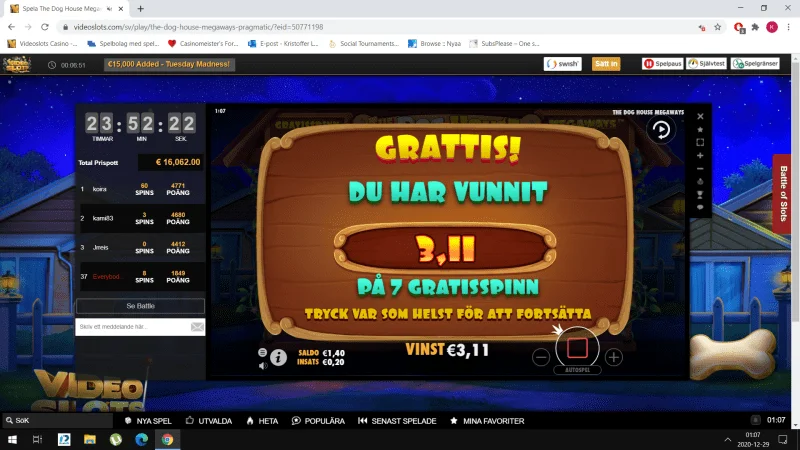Open the Browse :: Nyaa bookmark
The height and width of the screenshot is (450, 800).
tap(435, 43)
